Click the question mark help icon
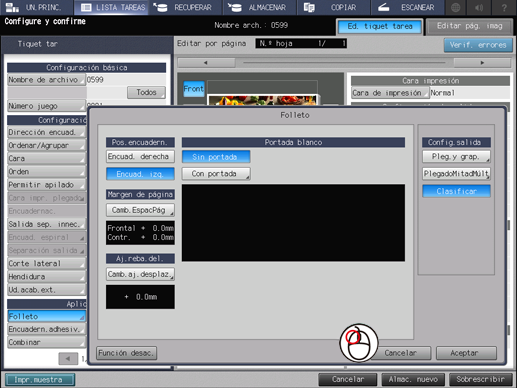The width and height of the screenshot is (517, 388). [504, 7]
